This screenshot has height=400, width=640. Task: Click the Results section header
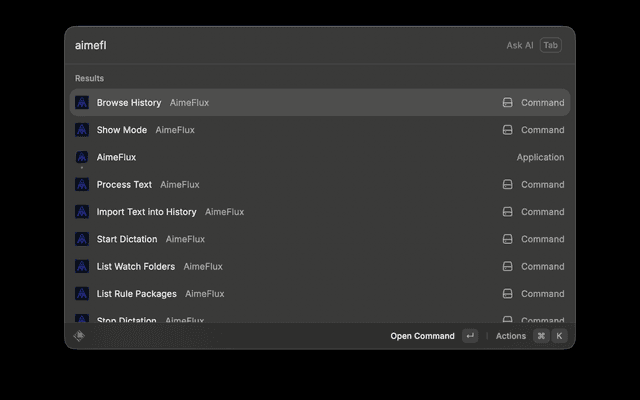(x=89, y=78)
